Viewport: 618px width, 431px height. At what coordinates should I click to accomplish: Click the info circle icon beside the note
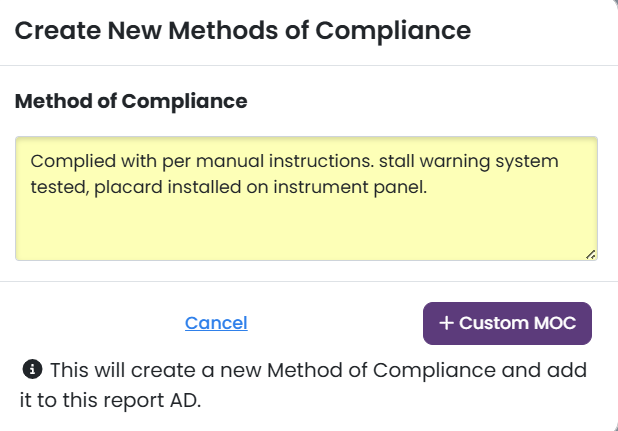tap(32, 370)
